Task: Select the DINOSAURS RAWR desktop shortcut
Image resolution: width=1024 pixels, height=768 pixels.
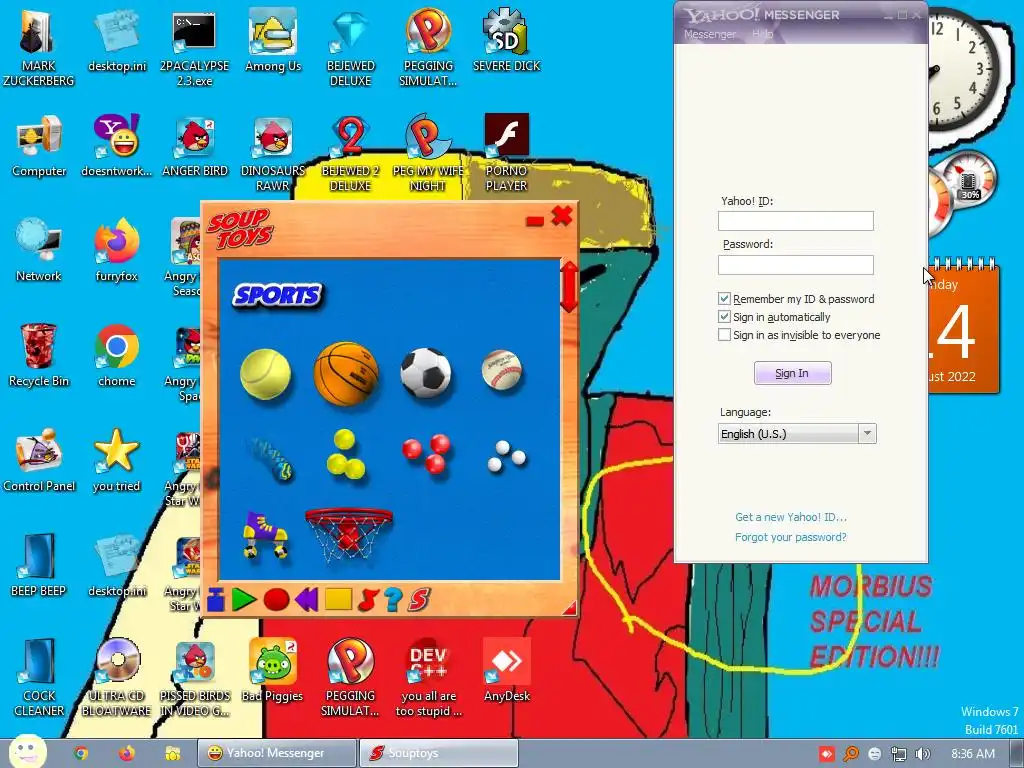Action: [273, 154]
